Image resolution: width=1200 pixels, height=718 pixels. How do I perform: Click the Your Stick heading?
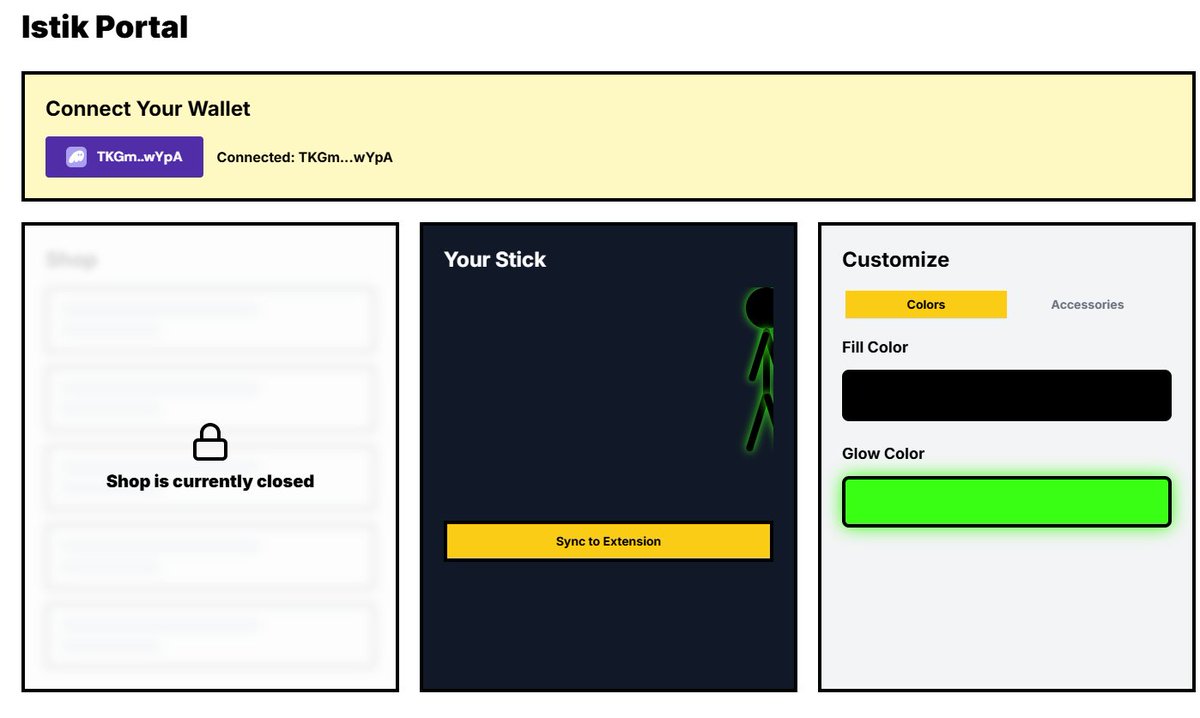495,259
